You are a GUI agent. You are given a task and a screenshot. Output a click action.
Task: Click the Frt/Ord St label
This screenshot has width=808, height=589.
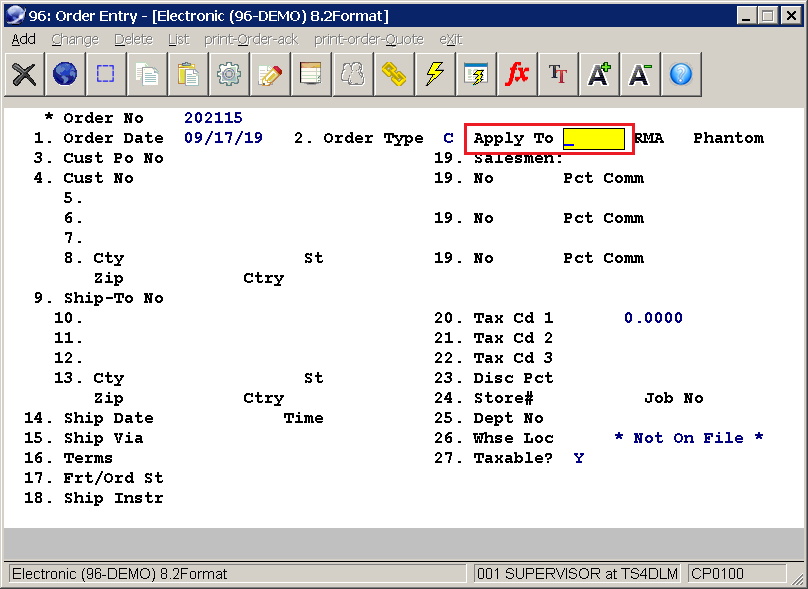(113, 478)
